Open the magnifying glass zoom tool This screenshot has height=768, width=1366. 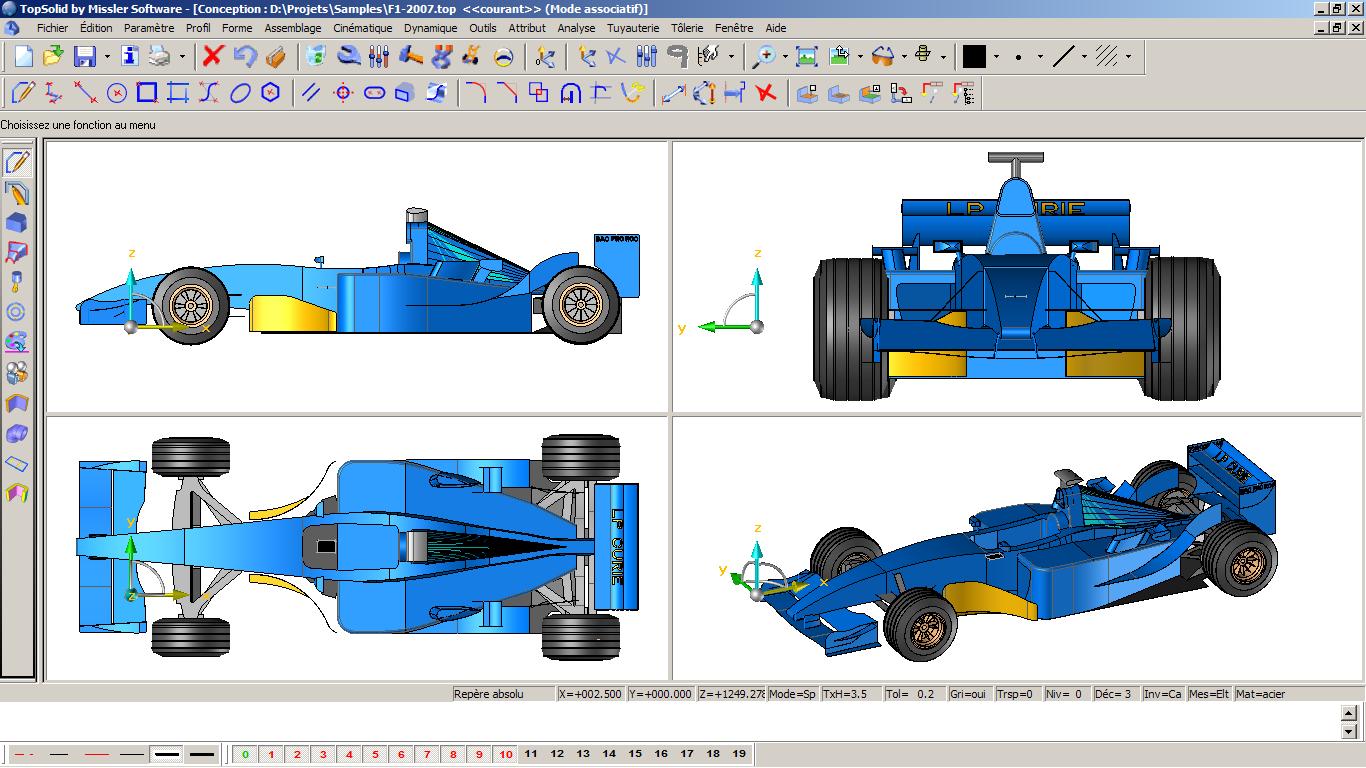[765, 56]
